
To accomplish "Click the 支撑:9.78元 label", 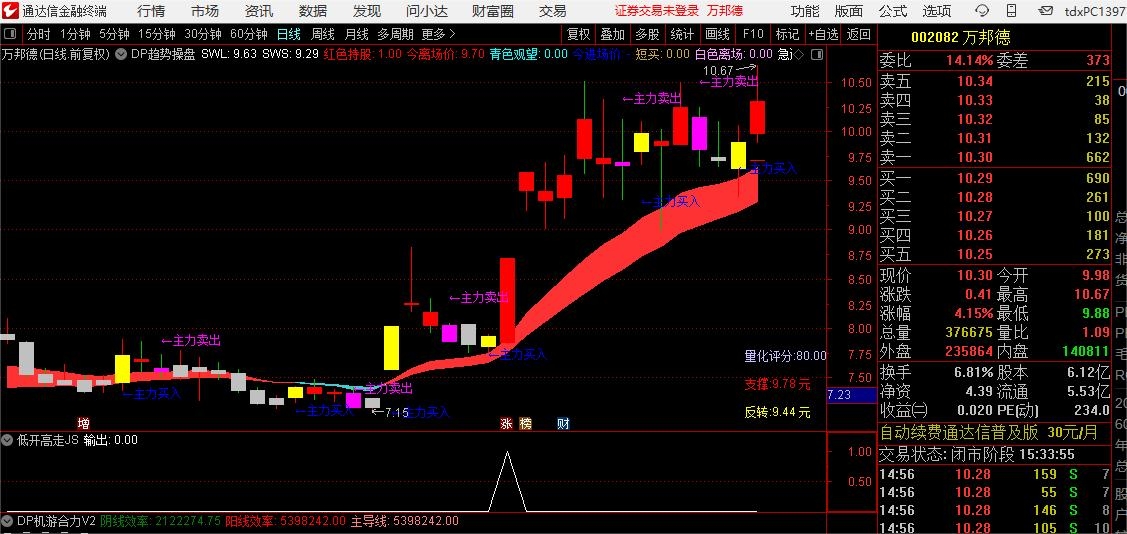I will [x=777, y=384].
